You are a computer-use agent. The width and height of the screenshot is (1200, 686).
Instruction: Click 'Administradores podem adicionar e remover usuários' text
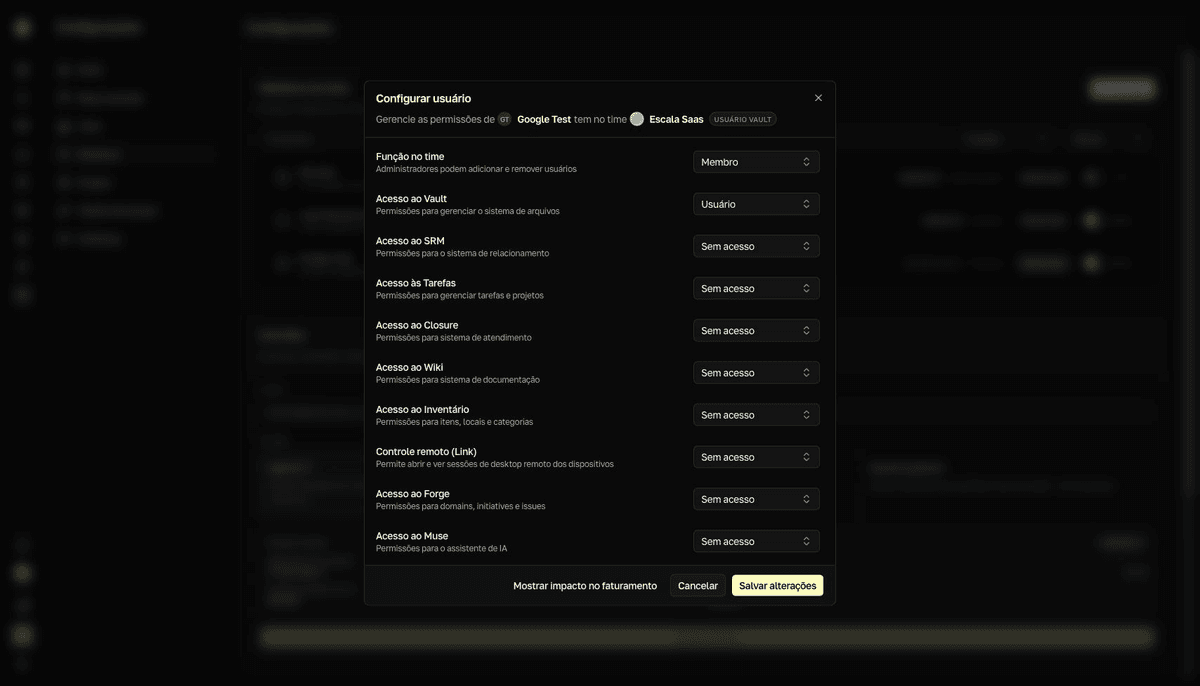coord(476,169)
